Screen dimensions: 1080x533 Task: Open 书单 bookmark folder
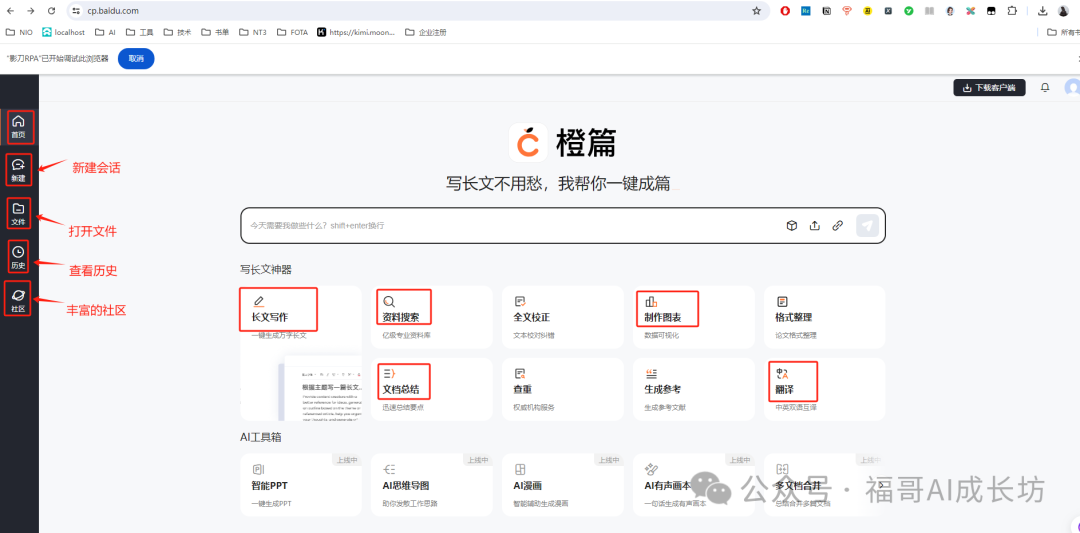pos(215,32)
